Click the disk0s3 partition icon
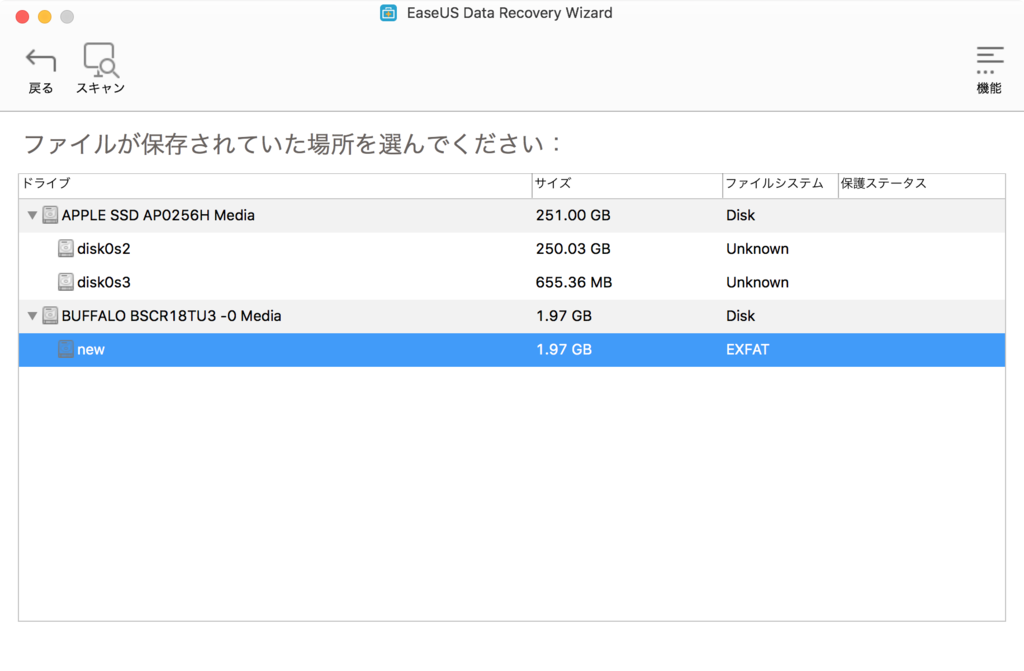The height and width of the screenshot is (671, 1024). click(x=66, y=282)
